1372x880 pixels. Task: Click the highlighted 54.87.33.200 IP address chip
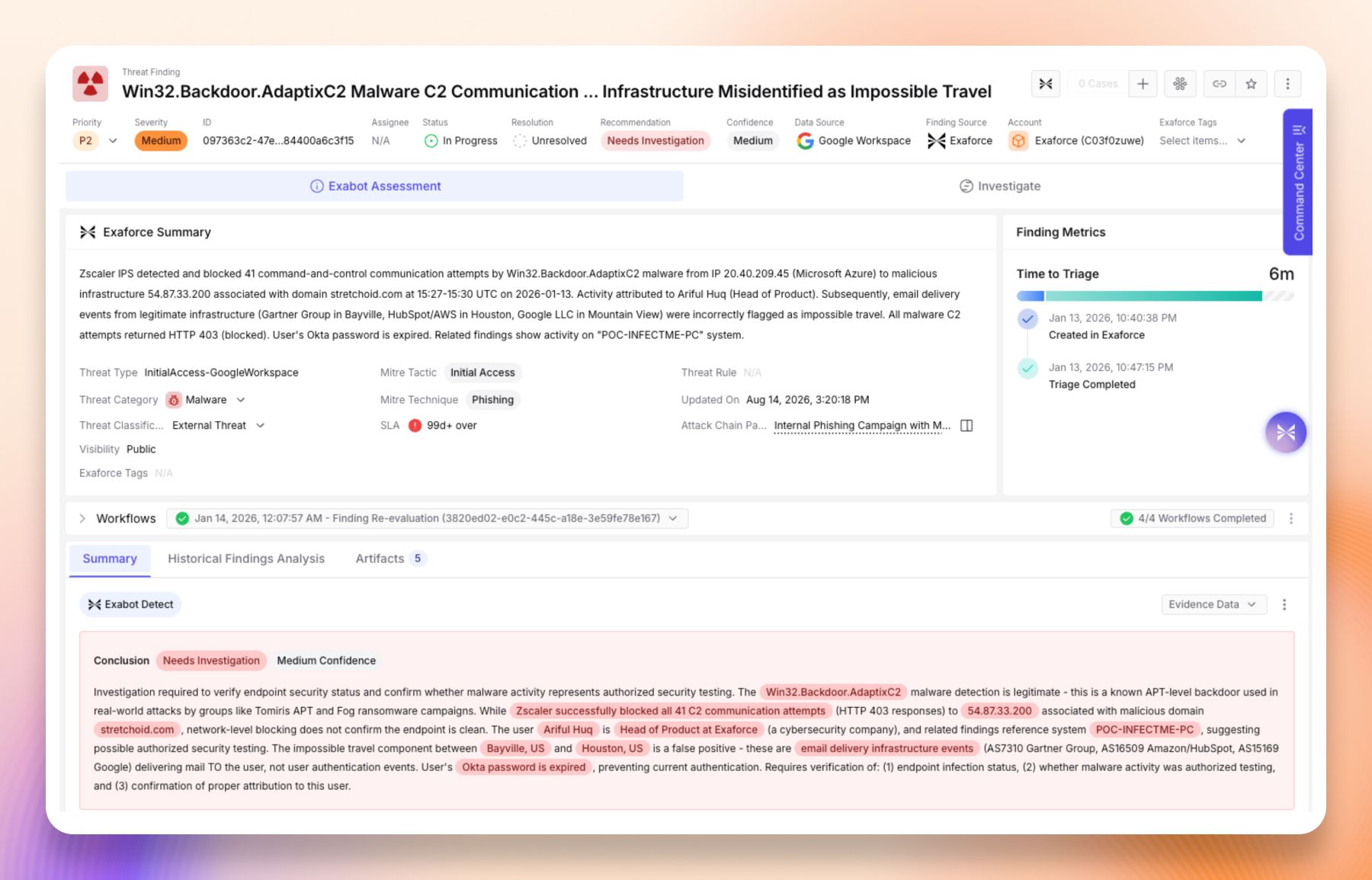pos(999,712)
